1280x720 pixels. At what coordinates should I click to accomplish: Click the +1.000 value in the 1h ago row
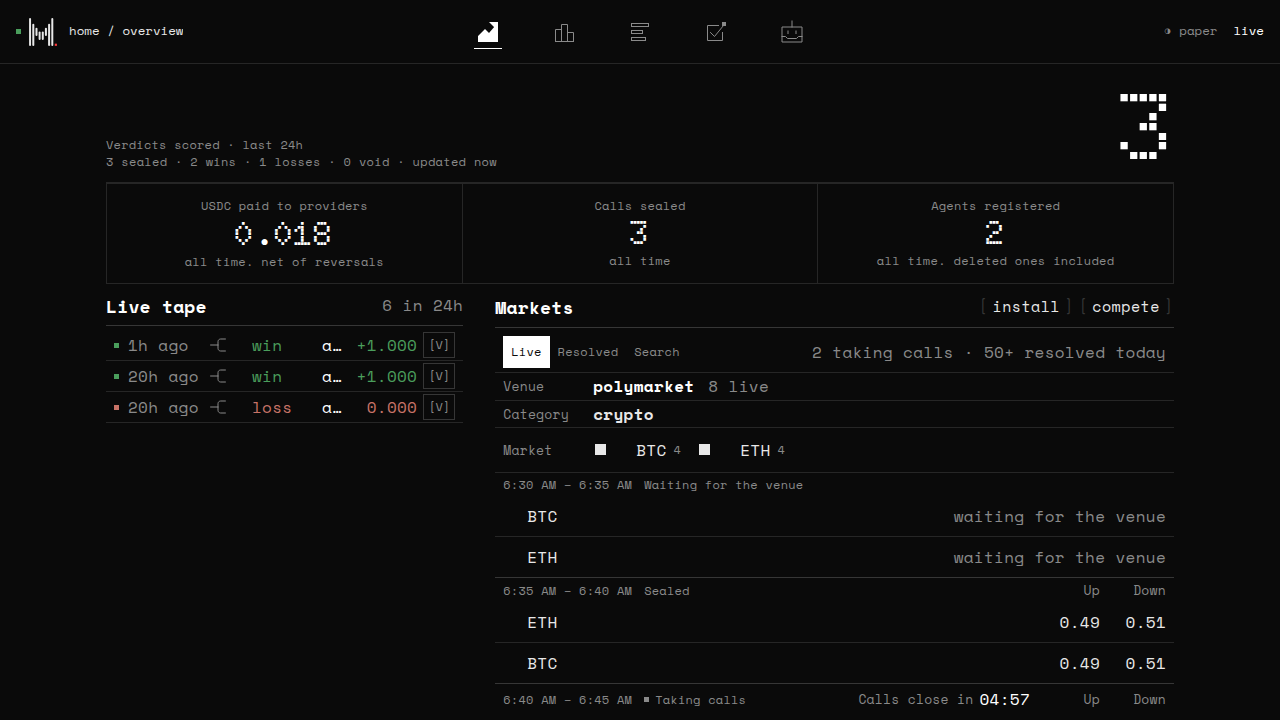387,346
